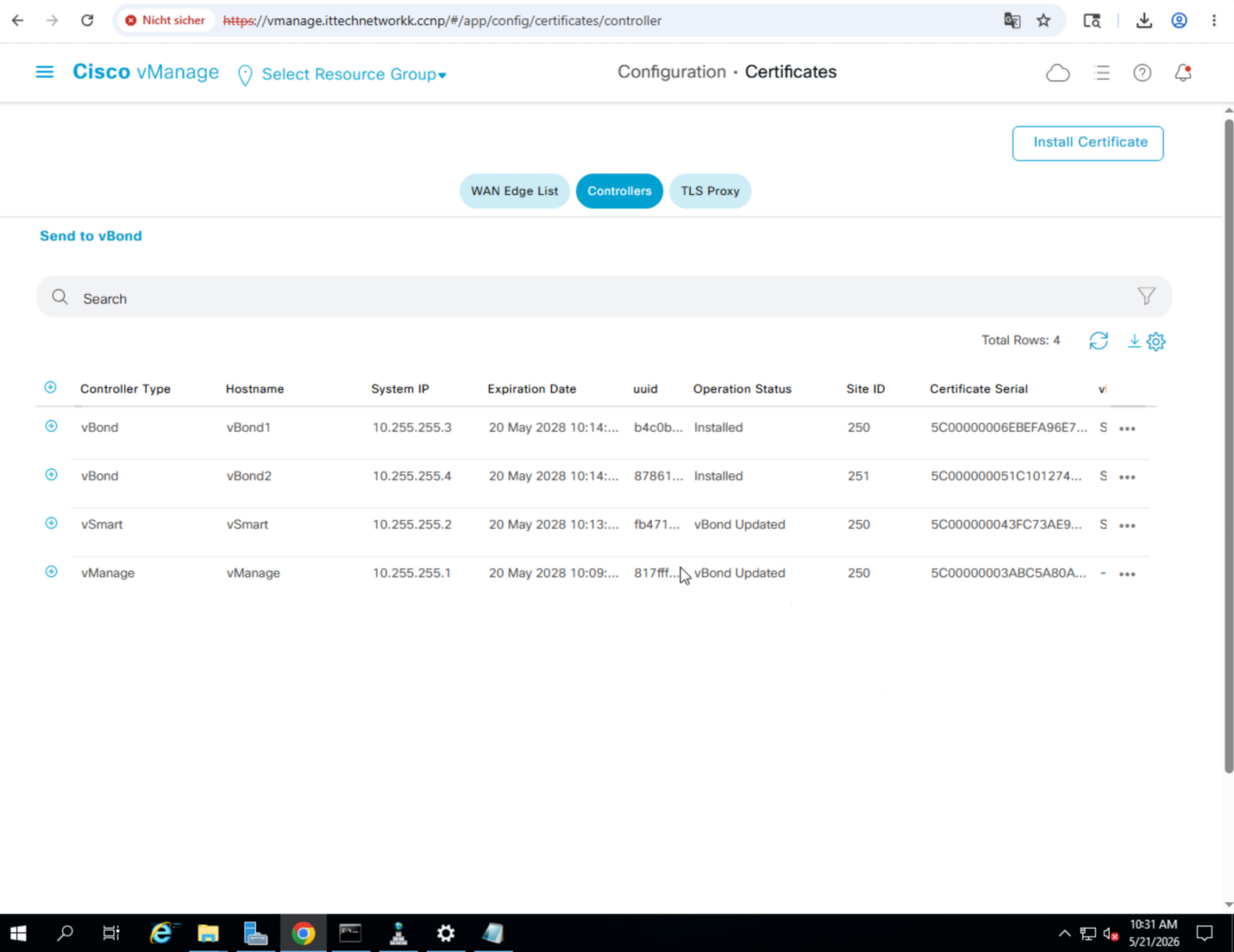Image resolution: width=1234 pixels, height=952 pixels.
Task: Click the volume icon in system tray
Action: (x=1111, y=933)
